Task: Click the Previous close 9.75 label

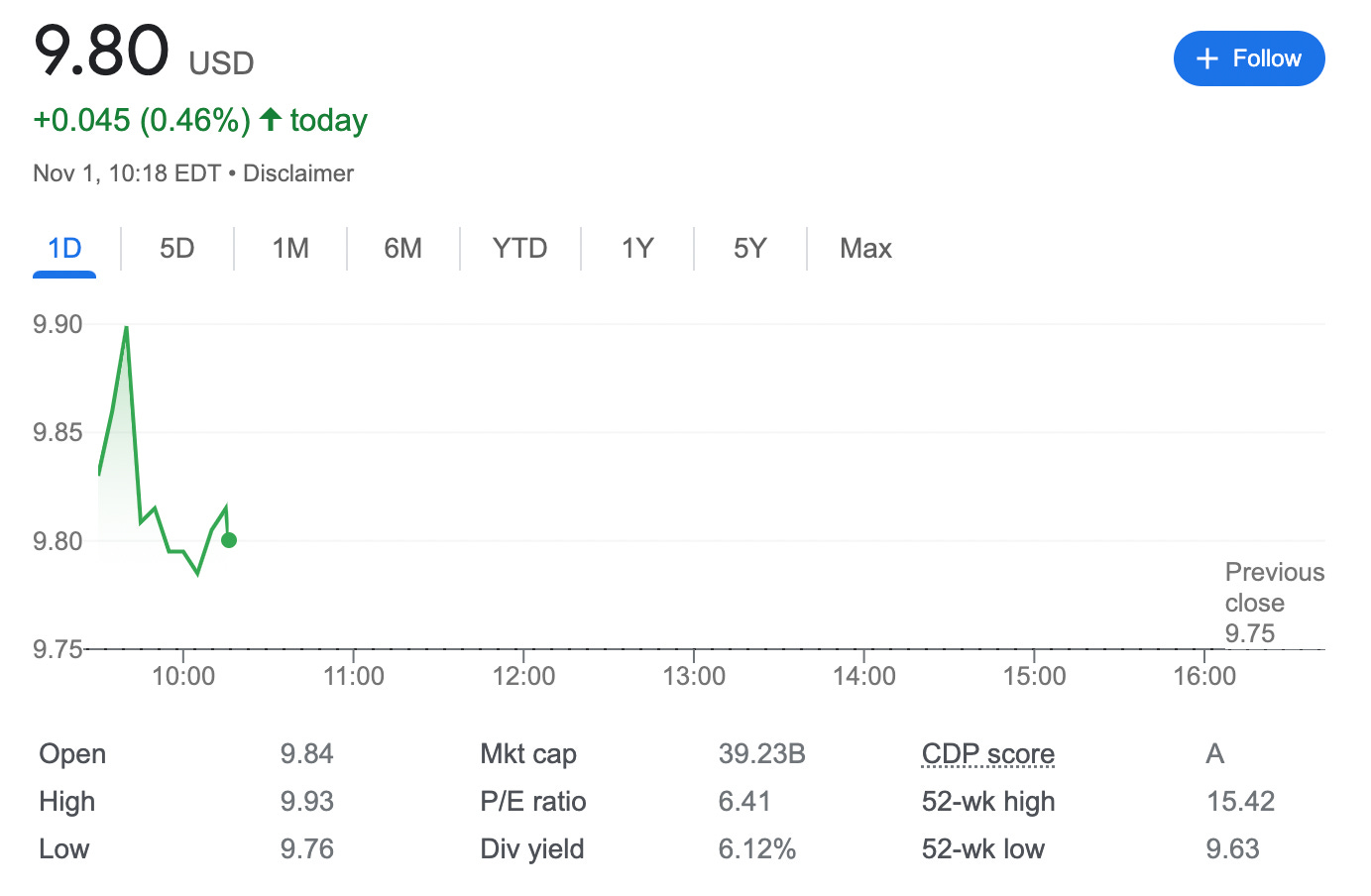Action: pyautogui.click(x=1274, y=603)
